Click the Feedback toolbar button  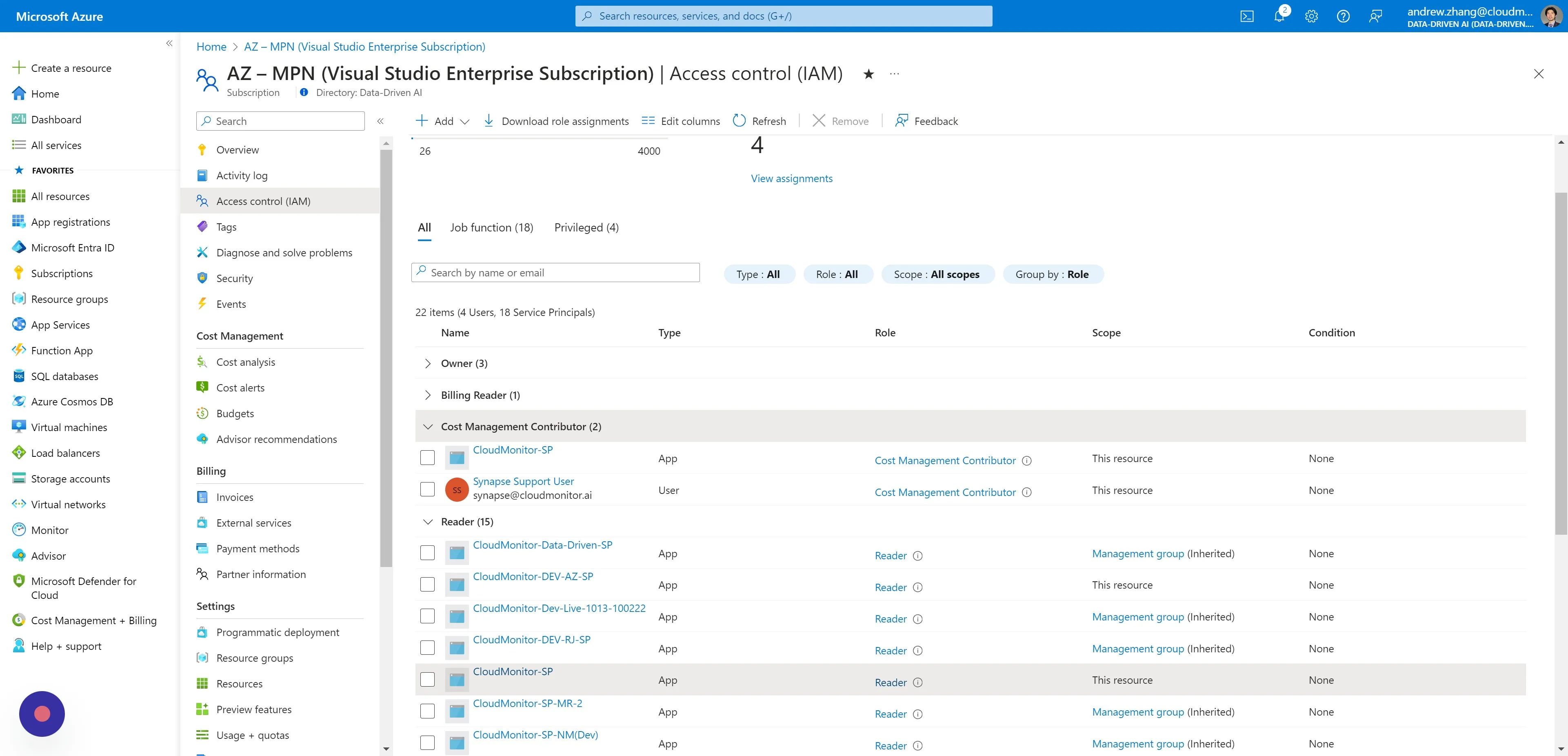[x=926, y=120]
